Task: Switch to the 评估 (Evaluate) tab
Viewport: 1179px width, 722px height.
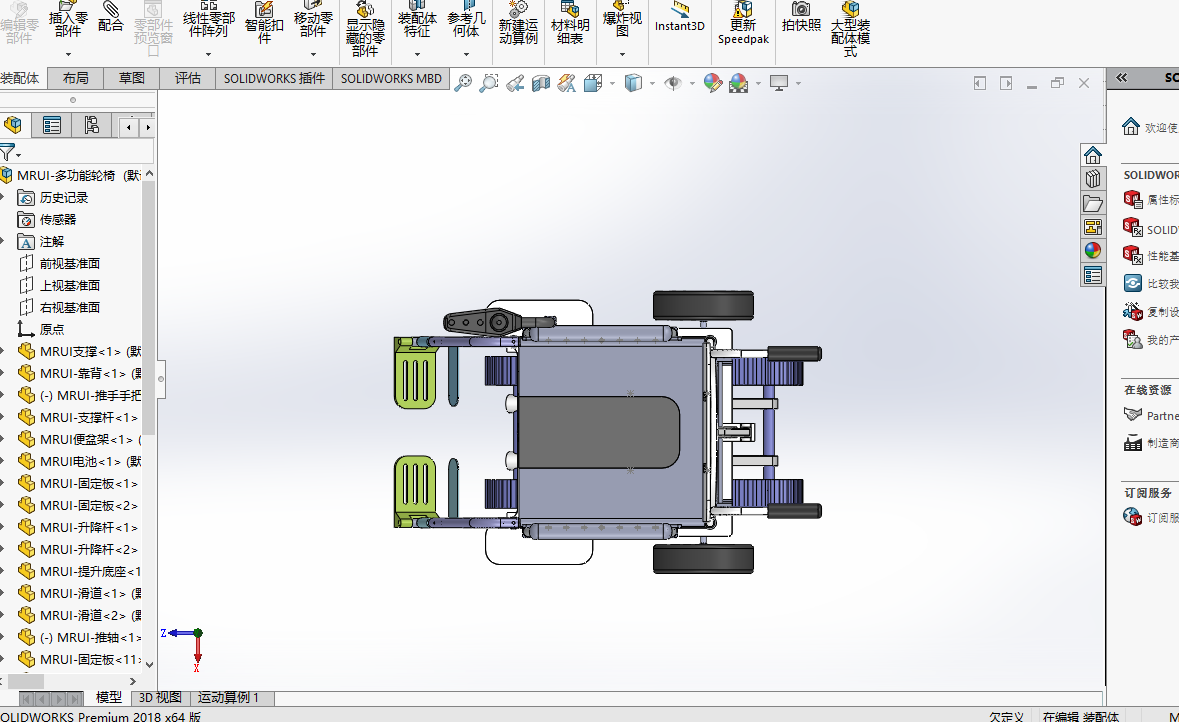Action: (x=188, y=78)
